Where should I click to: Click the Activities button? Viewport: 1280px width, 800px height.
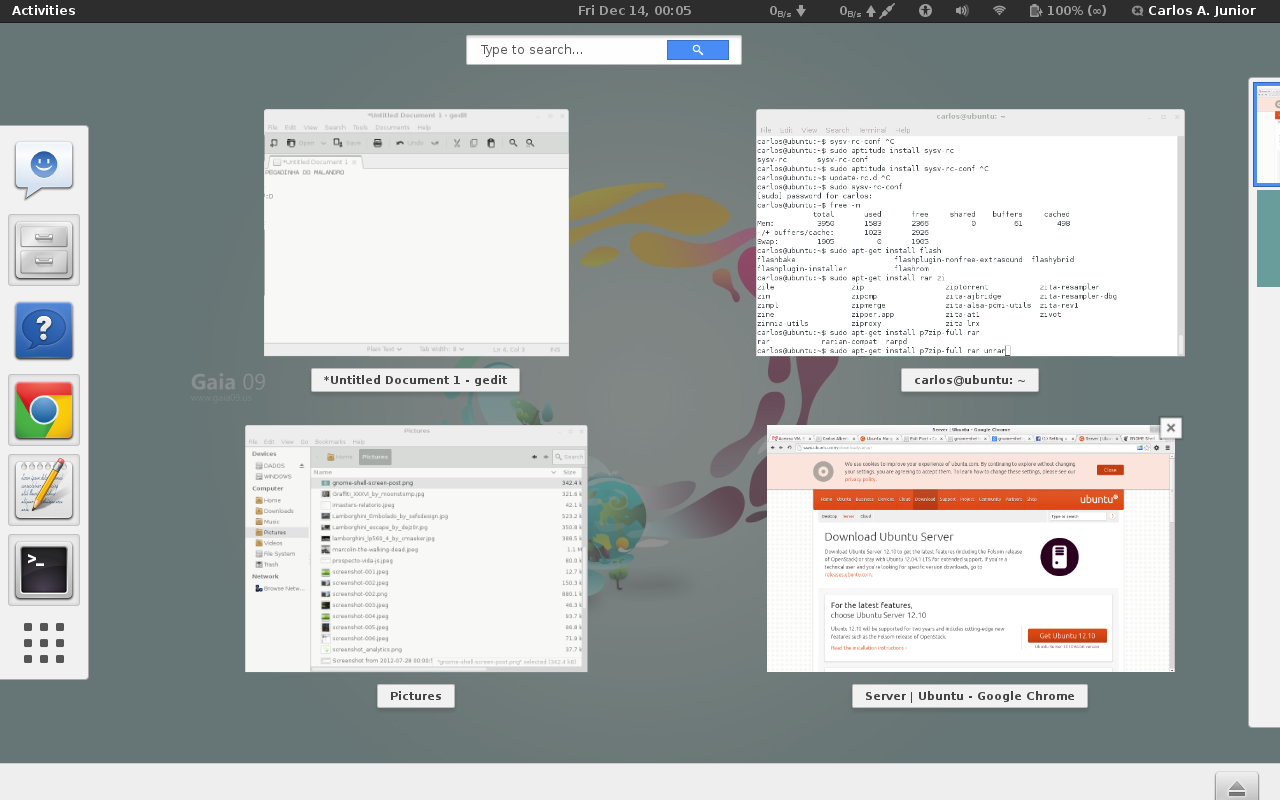click(43, 11)
